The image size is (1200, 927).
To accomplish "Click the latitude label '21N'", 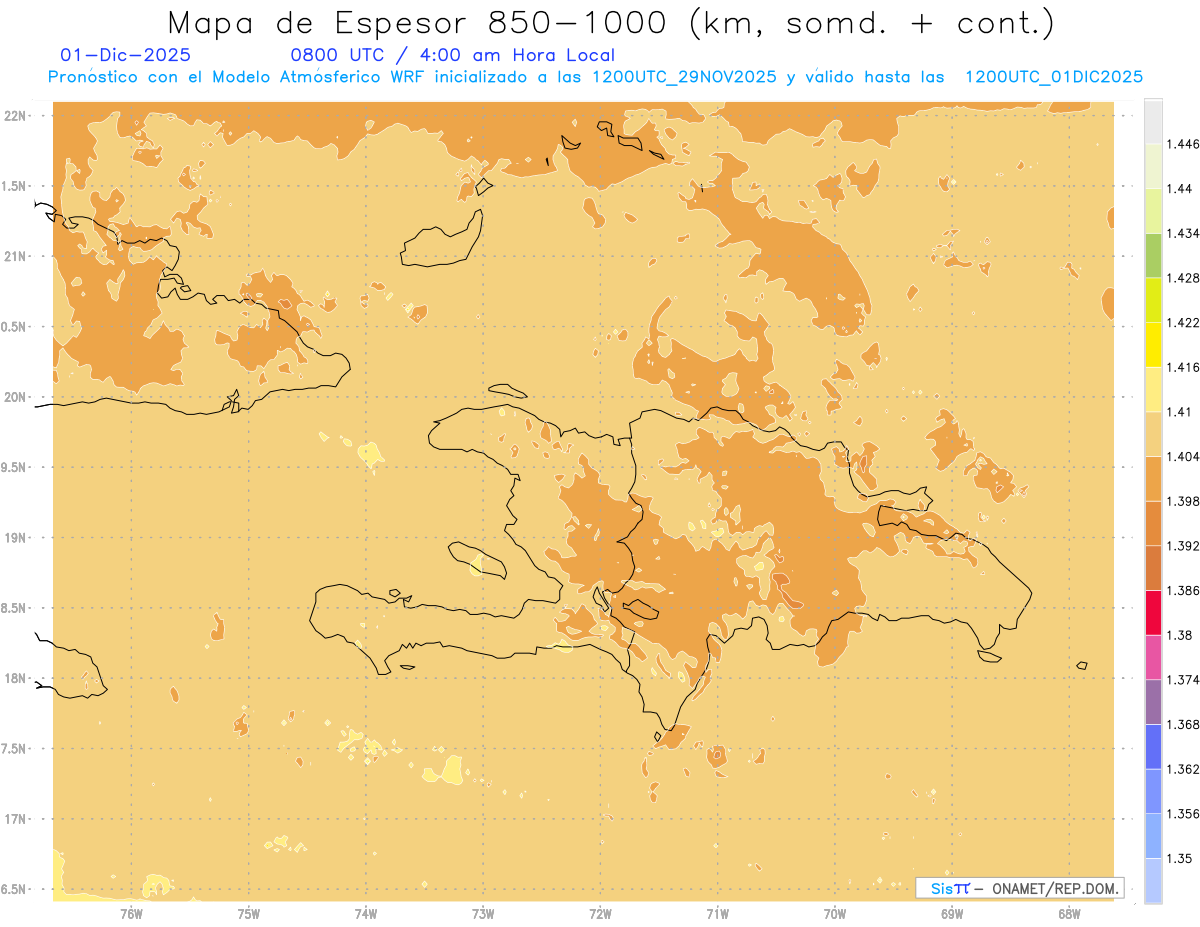I will pos(16,257).
